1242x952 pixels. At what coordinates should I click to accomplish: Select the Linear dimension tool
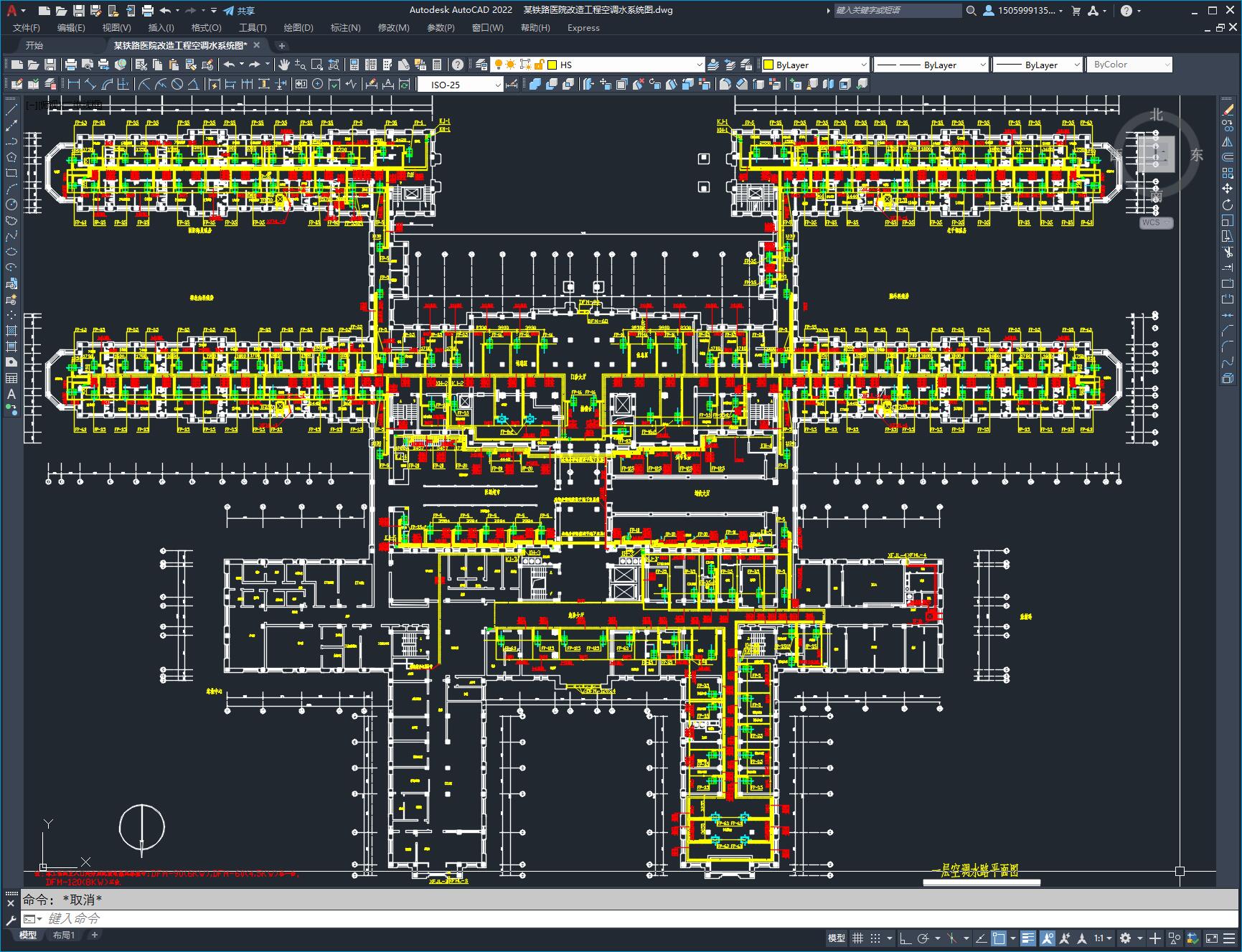click(74, 84)
